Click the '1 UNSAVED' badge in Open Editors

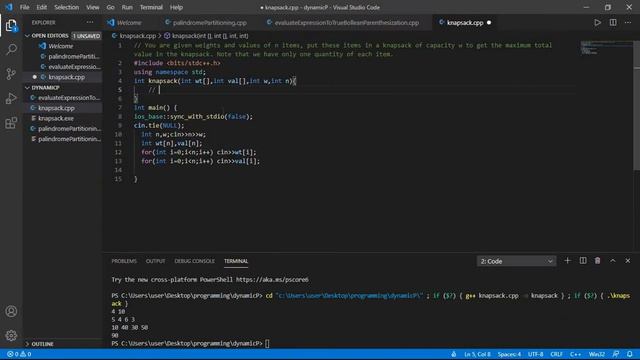point(87,36)
